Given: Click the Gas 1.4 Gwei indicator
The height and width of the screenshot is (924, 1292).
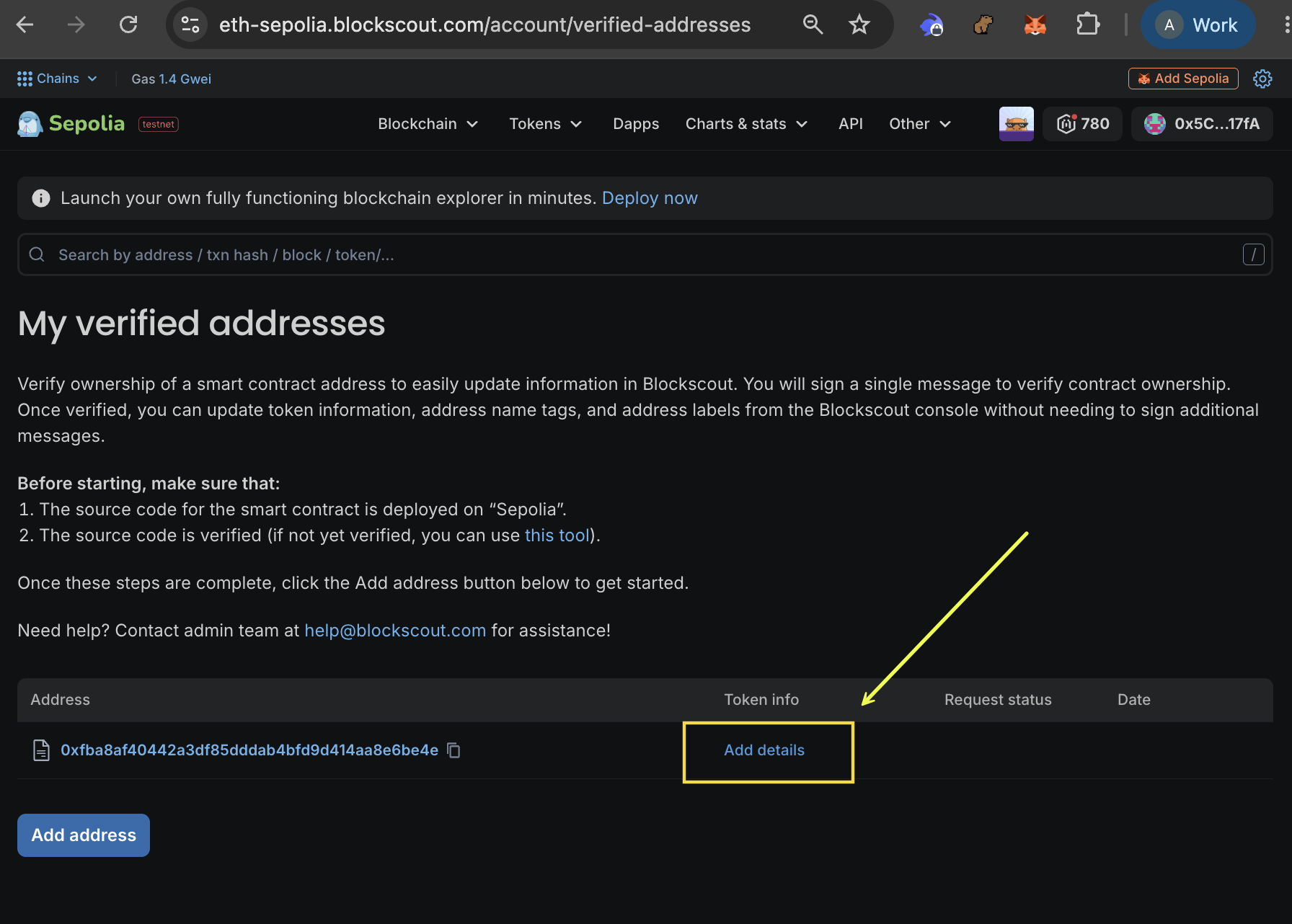Looking at the screenshot, I should pyautogui.click(x=171, y=79).
